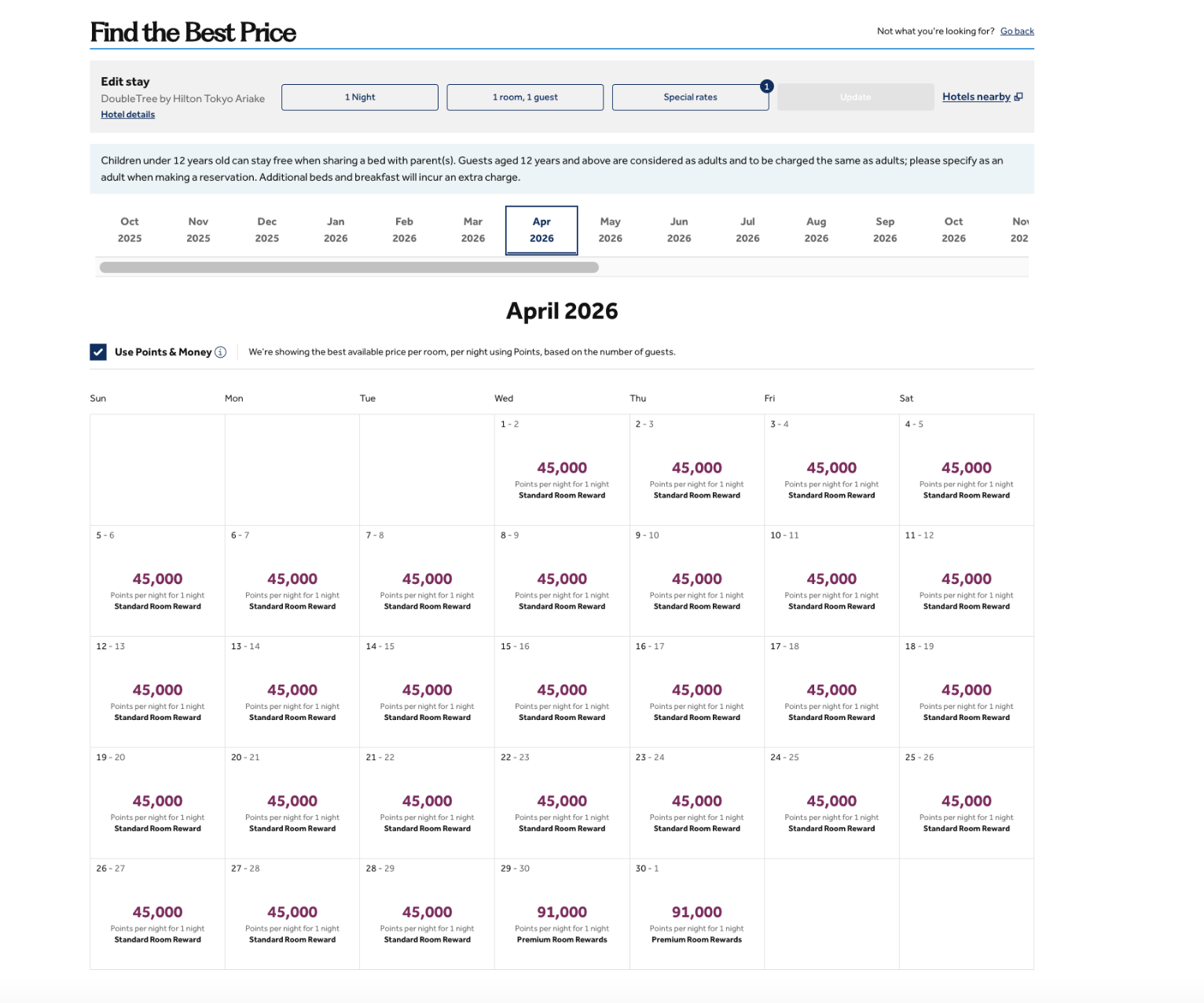Click the Points & Money info icon

click(x=221, y=352)
